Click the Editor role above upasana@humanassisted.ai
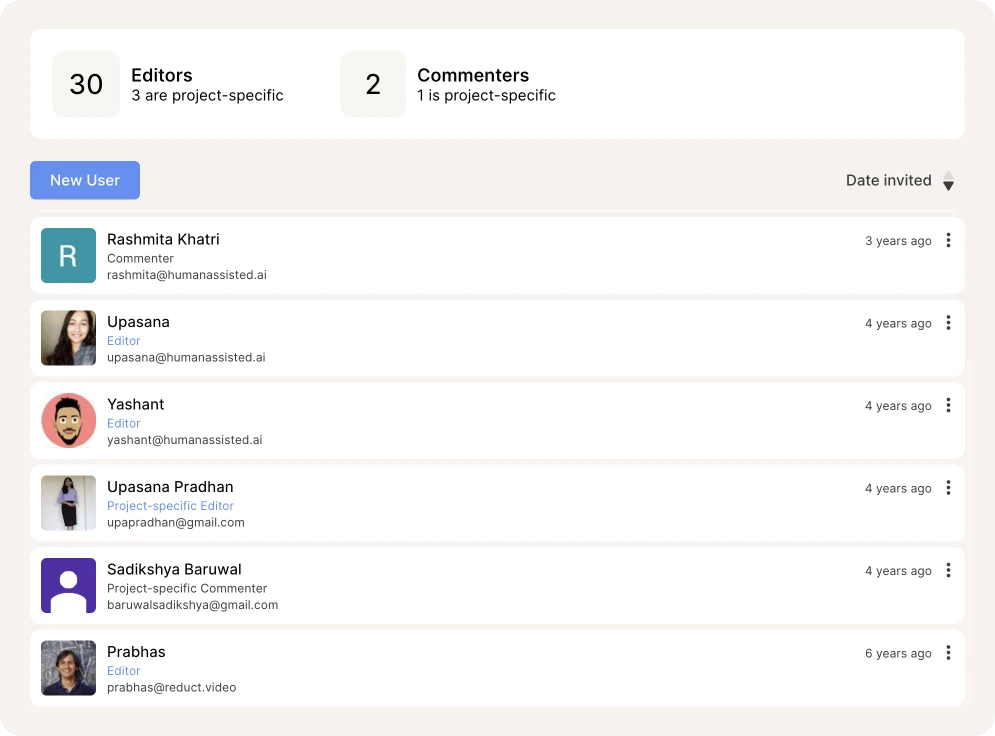995x736 pixels. [x=124, y=341]
